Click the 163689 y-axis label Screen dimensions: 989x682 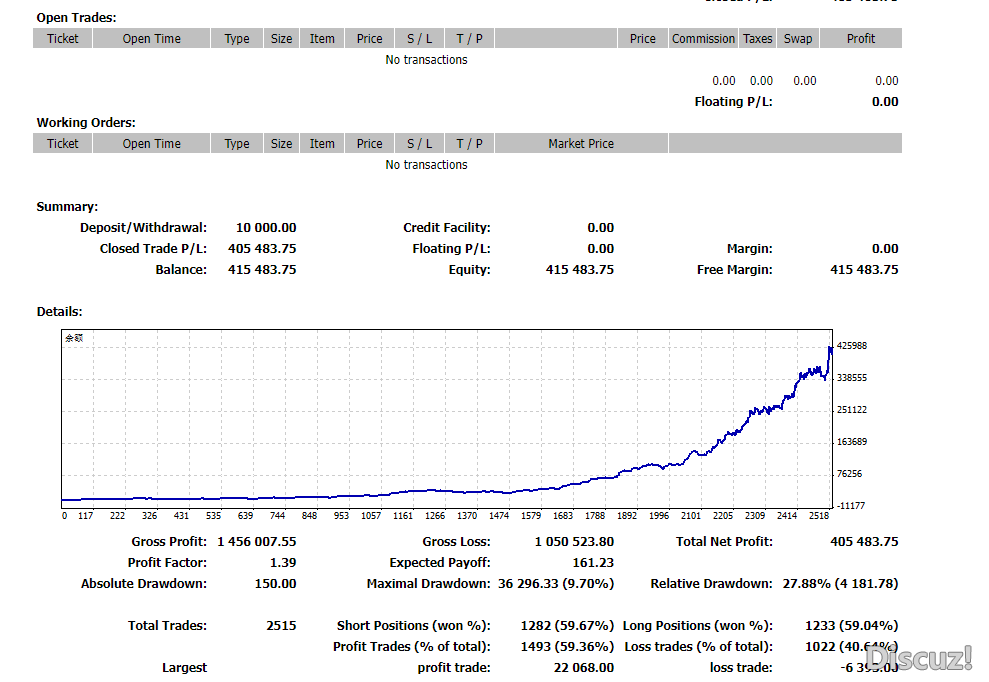tap(851, 442)
